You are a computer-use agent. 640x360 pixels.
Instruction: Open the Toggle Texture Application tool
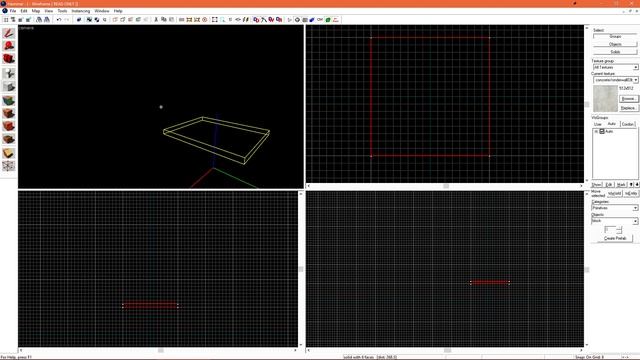tap(9, 100)
